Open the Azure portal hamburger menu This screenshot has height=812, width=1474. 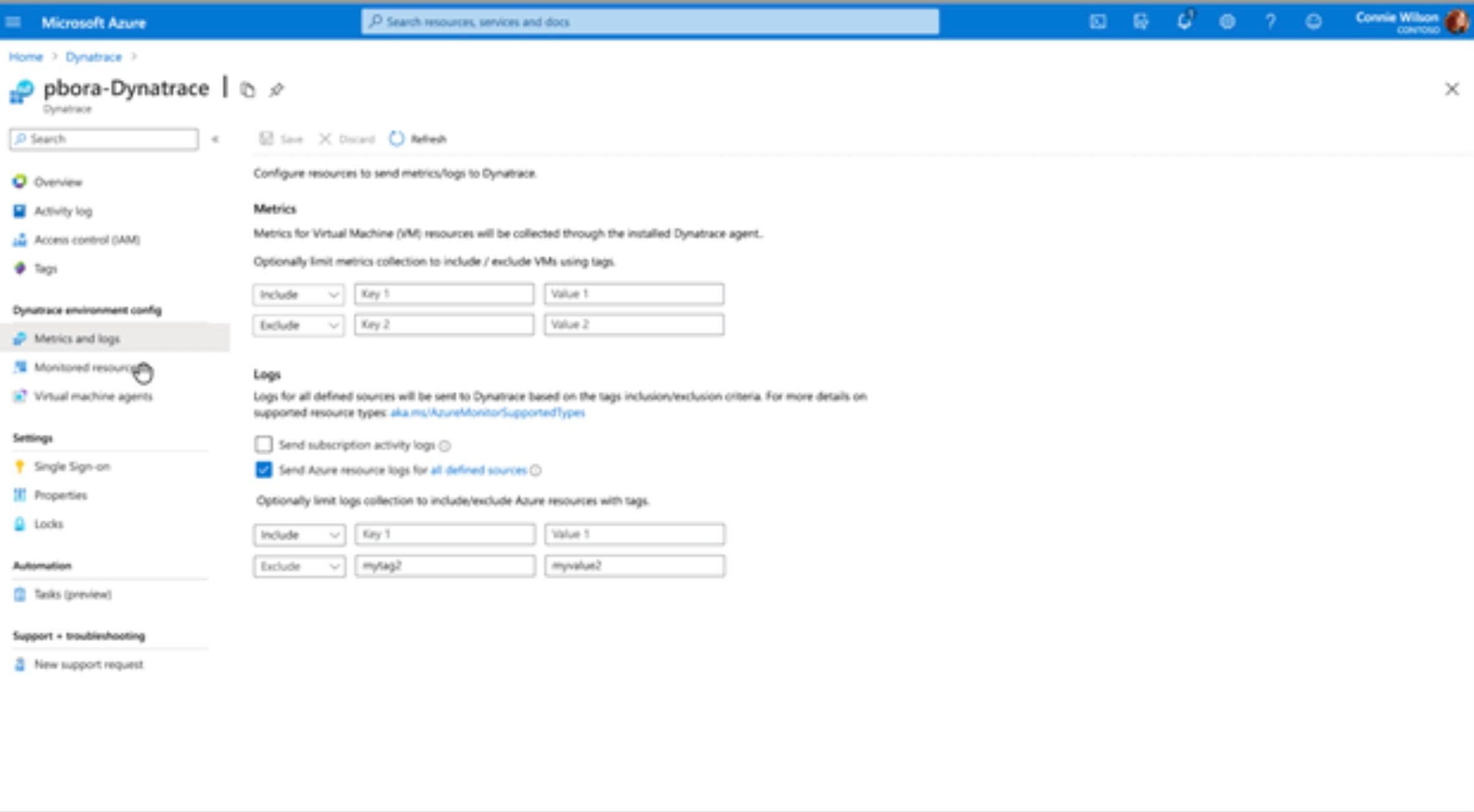tap(13, 22)
